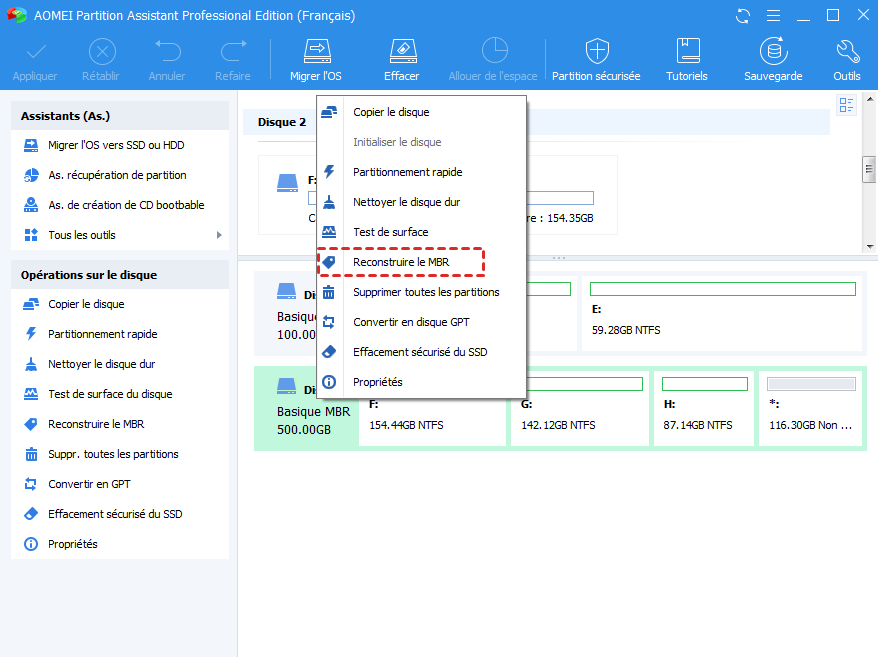Image resolution: width=878 pixels, height=657 pixels.
Task: Click Convertir en GPT in sidebar
Action: tap(89, 484)
